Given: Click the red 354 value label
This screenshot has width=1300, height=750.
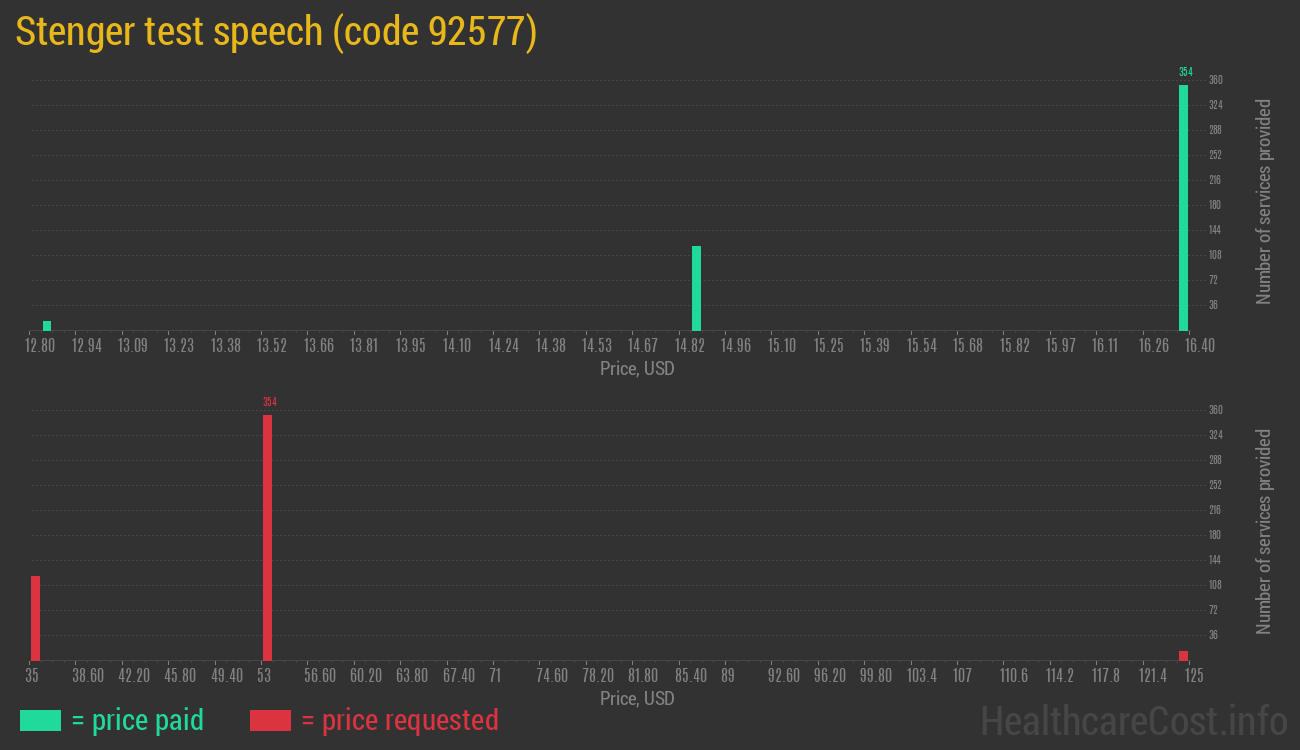Looking at the screenshot, I should click(269, 402).
